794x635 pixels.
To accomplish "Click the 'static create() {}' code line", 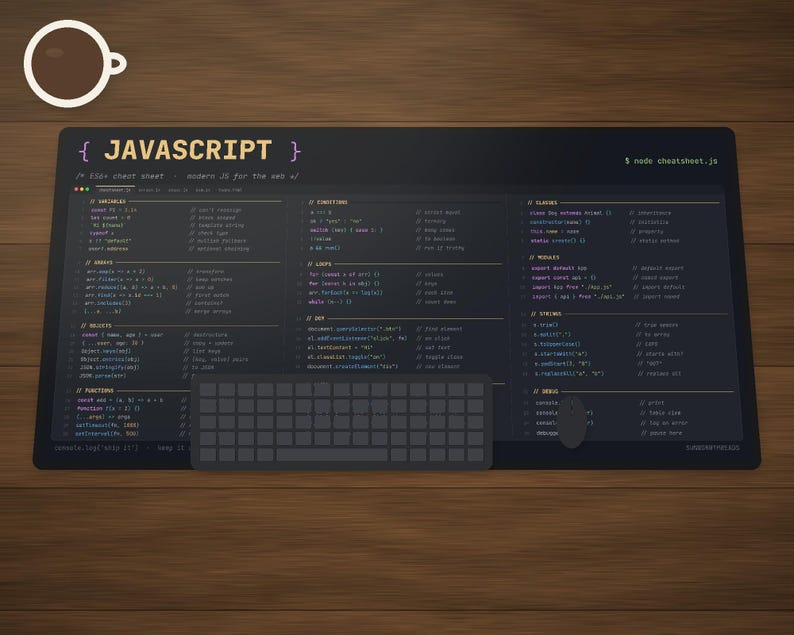I will point(558,241).
